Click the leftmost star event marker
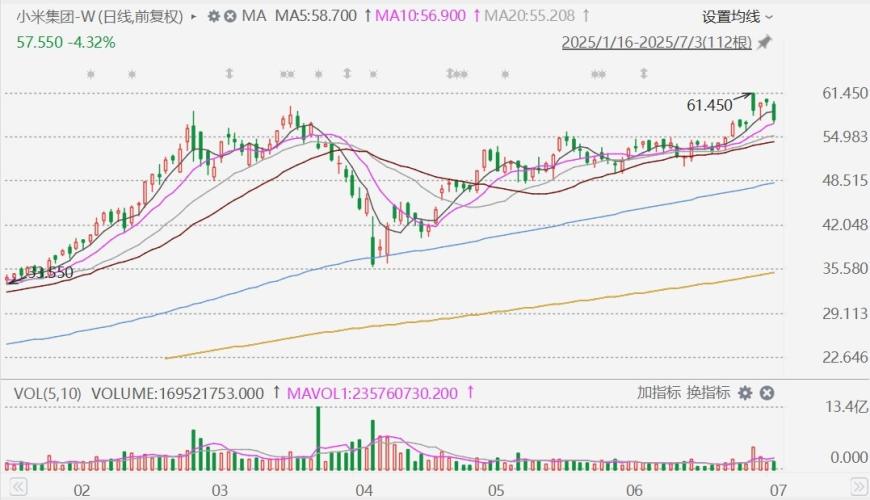The image size is (870, 500). coord(91,74)
